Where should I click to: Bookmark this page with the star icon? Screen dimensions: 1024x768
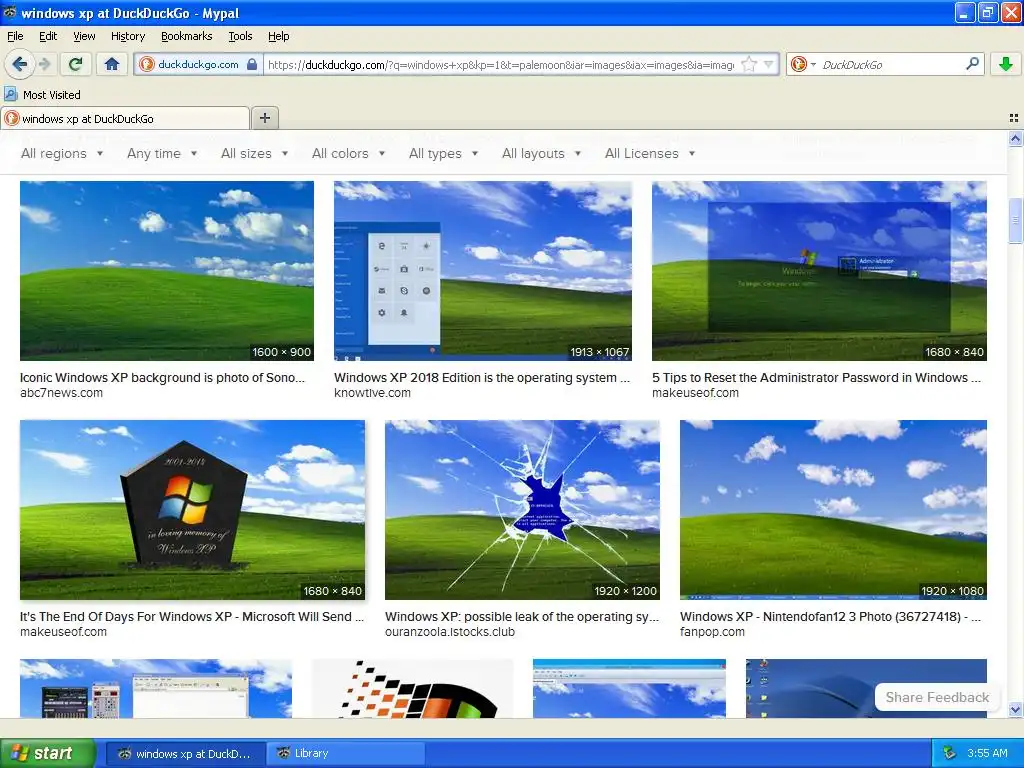(749, 64)
